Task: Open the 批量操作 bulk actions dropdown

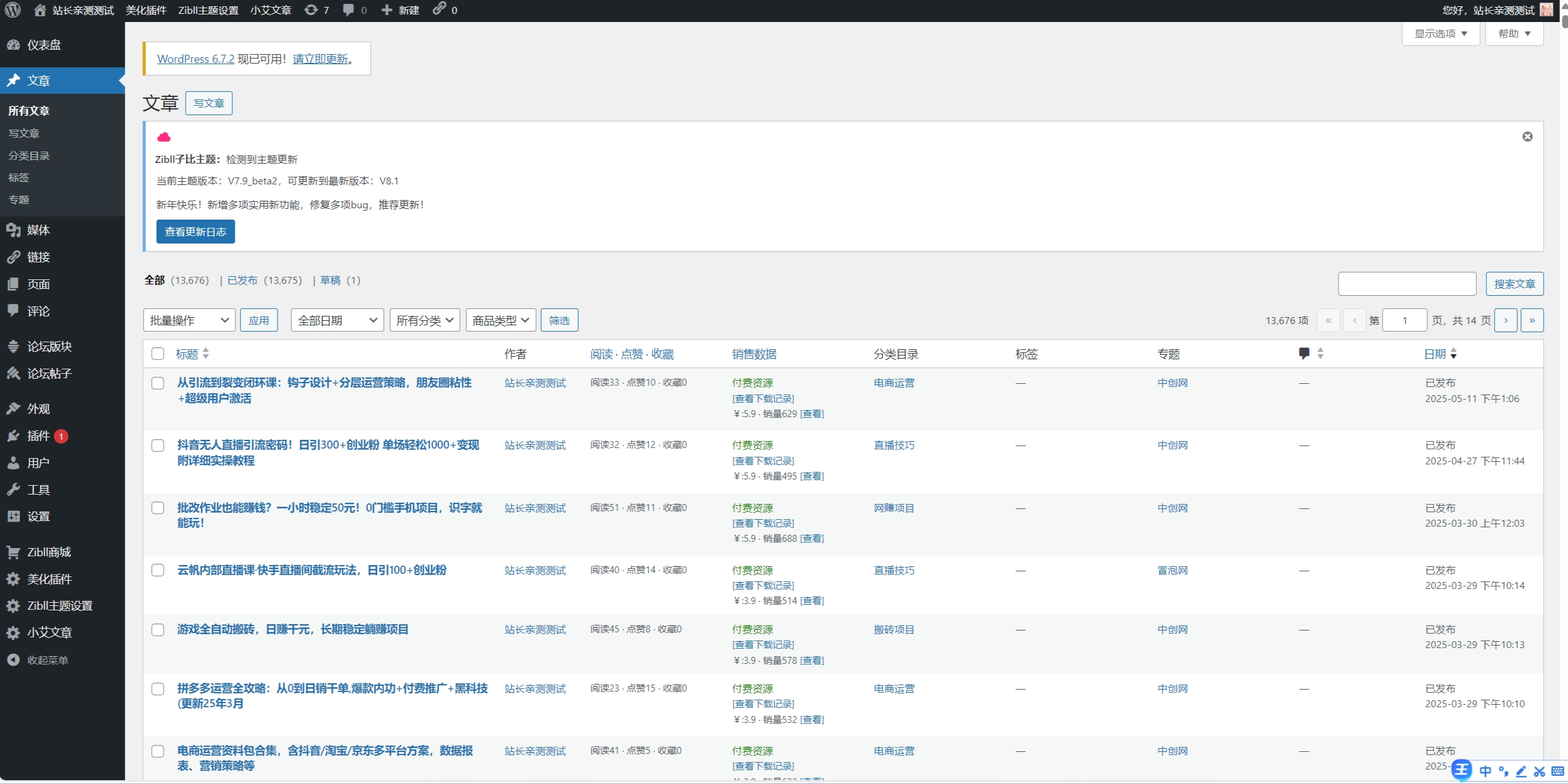Action: click(189, 320)
